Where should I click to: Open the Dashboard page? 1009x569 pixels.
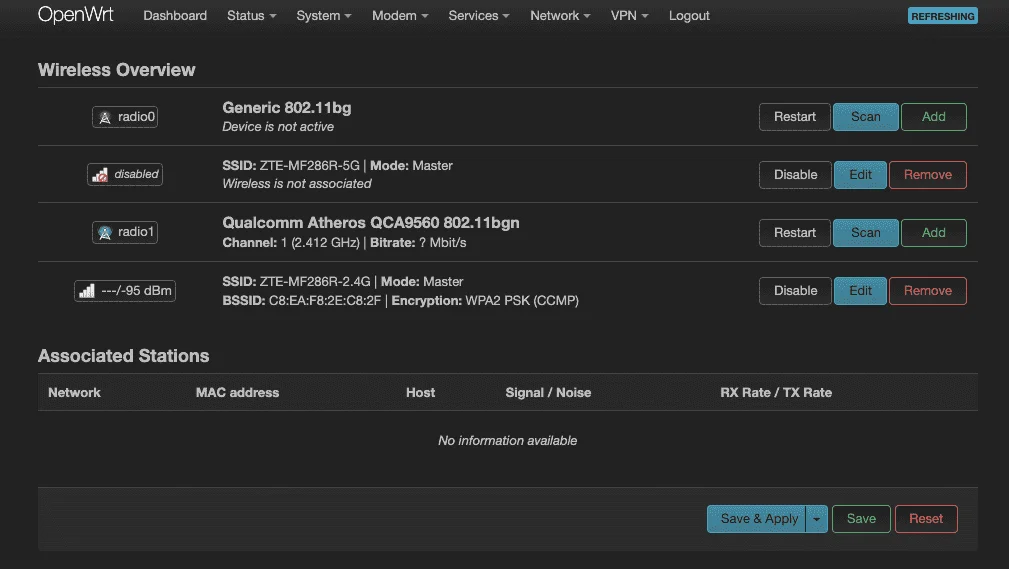click(175, 15)
